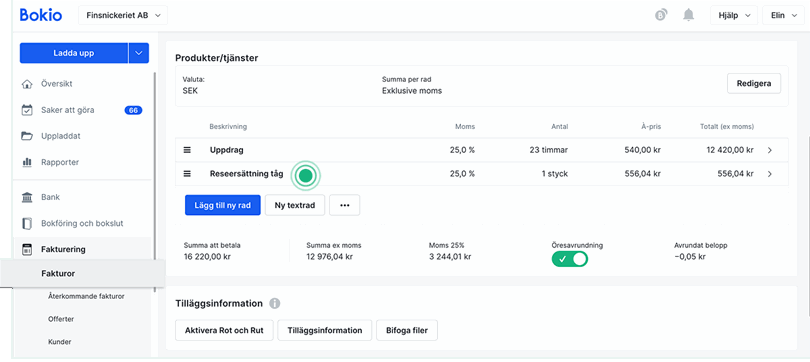Click the Fakturering invoice icon
810x362 pixels.
click(27, 249)
